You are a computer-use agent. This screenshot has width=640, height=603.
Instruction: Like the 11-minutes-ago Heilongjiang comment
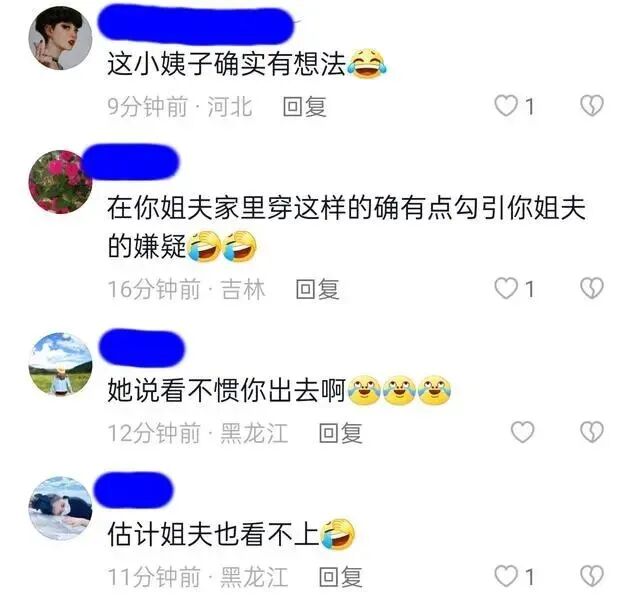(x=506, y=576)
